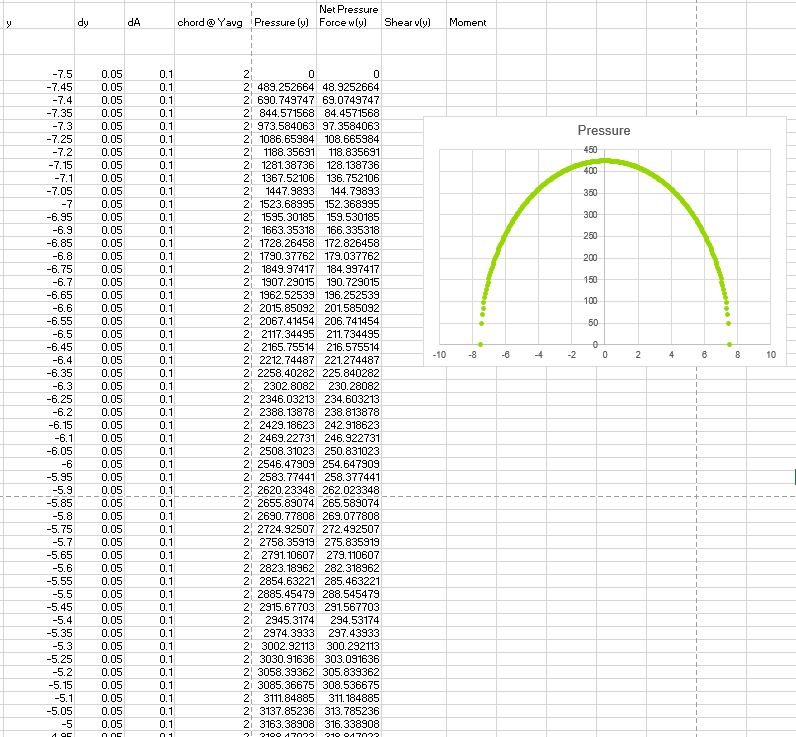Screen dimensions: 796x737
Task: Select net force cell 303.091636
Action: click(x=349, y=659)
